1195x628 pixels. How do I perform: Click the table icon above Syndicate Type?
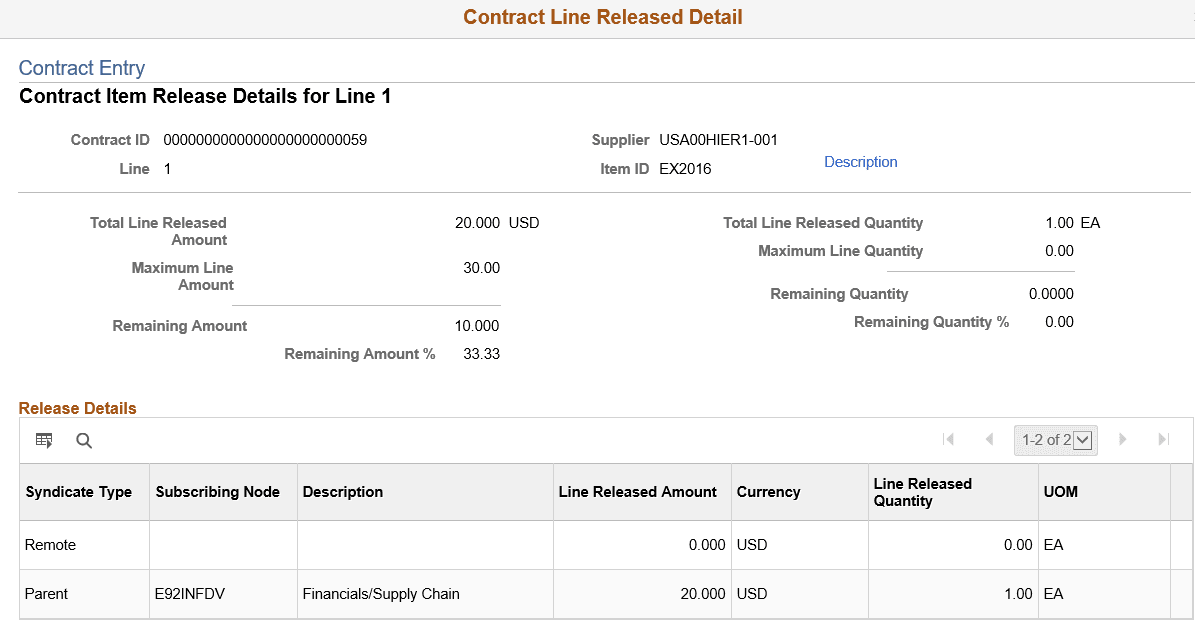point(43,440)
